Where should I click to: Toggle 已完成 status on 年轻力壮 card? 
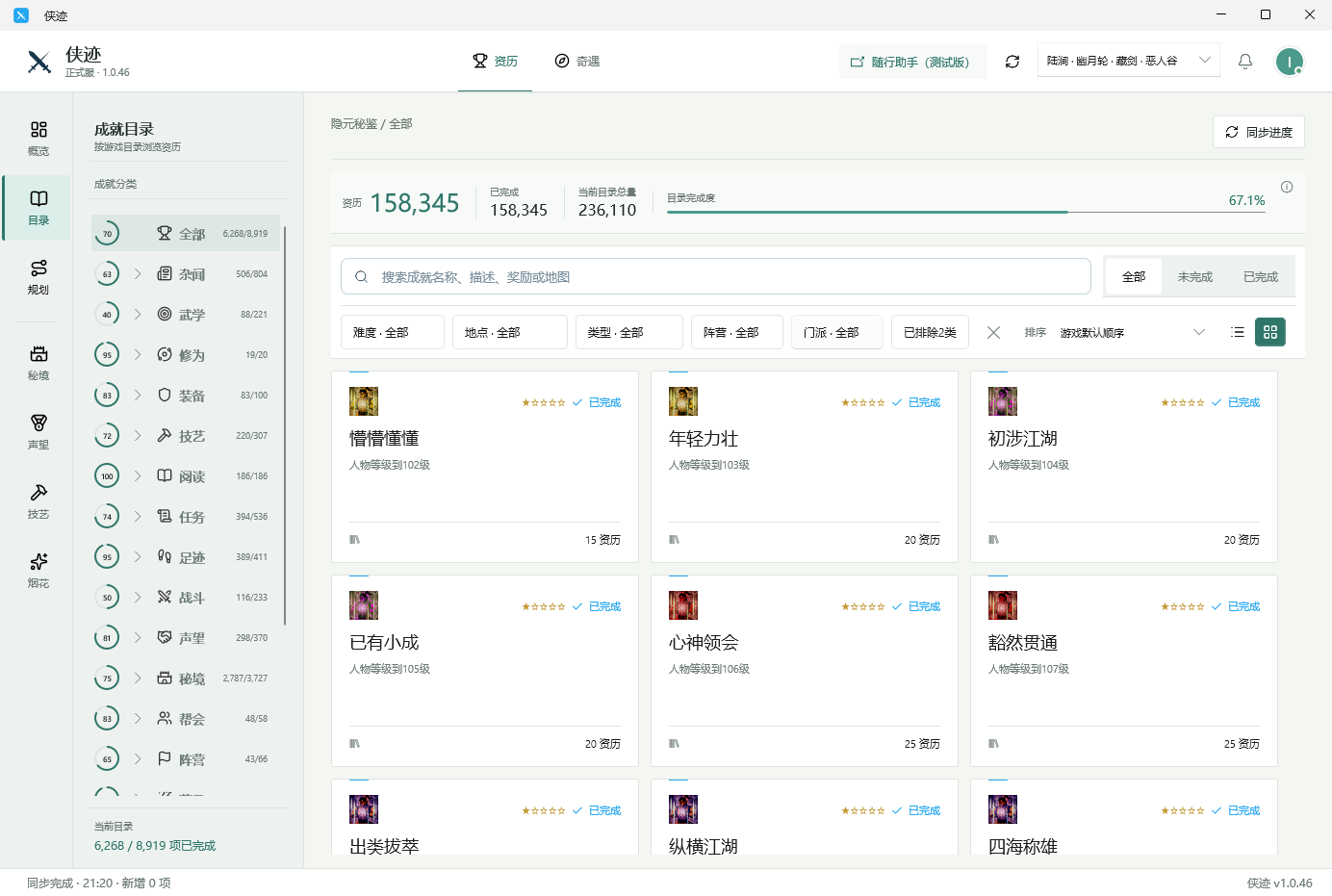point(916,402)
